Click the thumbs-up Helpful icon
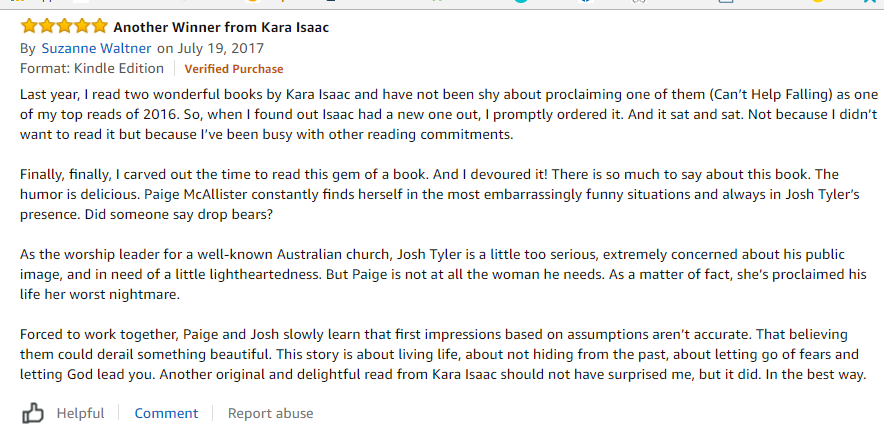This screenshot has height=440, width=884. 32,413
